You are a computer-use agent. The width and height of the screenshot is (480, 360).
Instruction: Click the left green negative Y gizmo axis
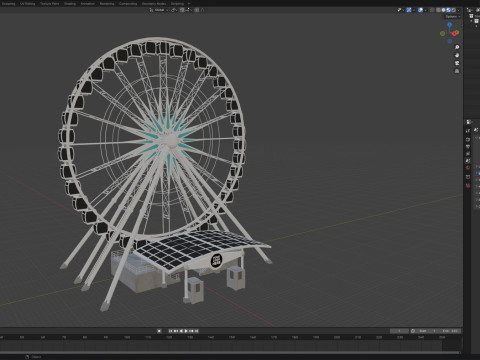point(442,33)
